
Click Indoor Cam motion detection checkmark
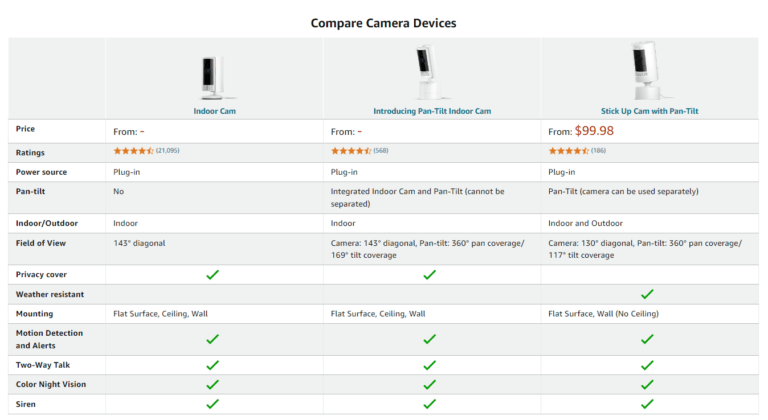pos(212,339)
